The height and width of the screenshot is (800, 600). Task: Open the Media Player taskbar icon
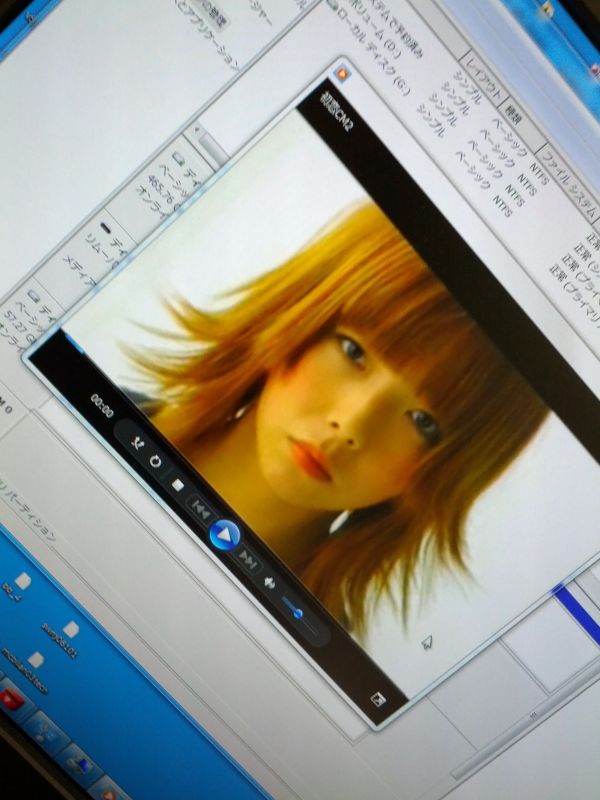(x=110, y=792)
